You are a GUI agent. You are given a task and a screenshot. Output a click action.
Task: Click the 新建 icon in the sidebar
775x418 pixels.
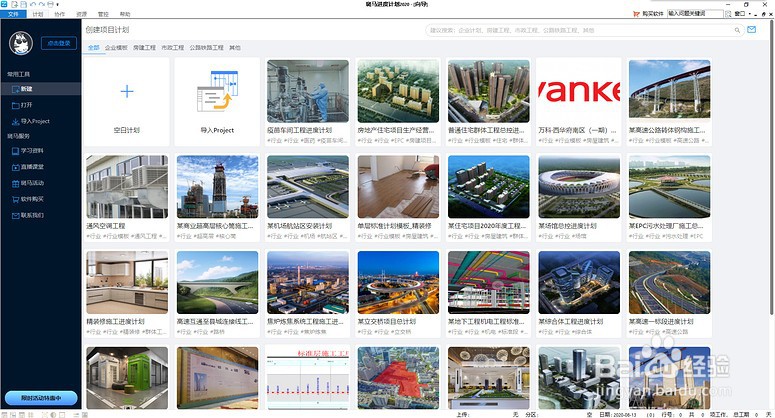(x=15, y=89)
